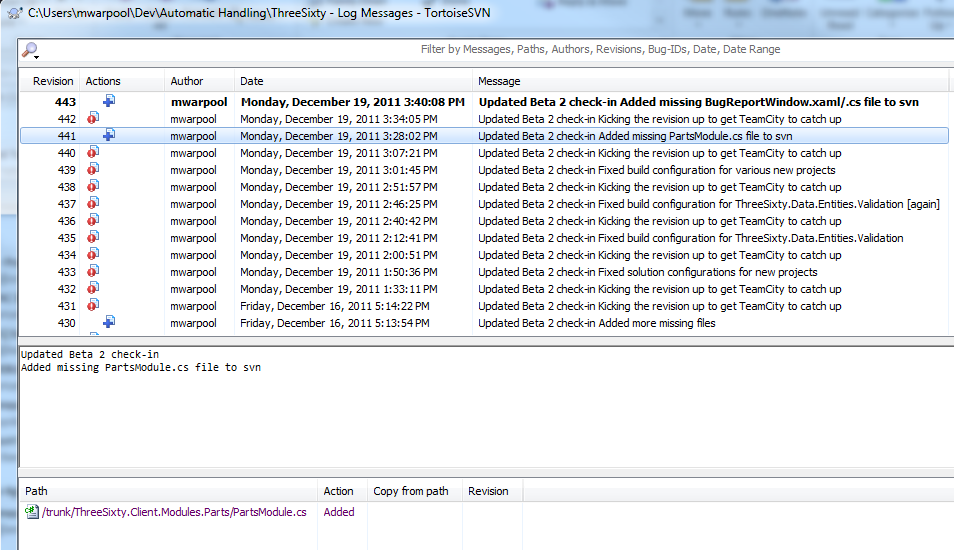Click date 'Monday, December 19, 2011 3:40:08 PM'
Screen dimensions: 954x550
pyautogui.click(x=353, y=102)
